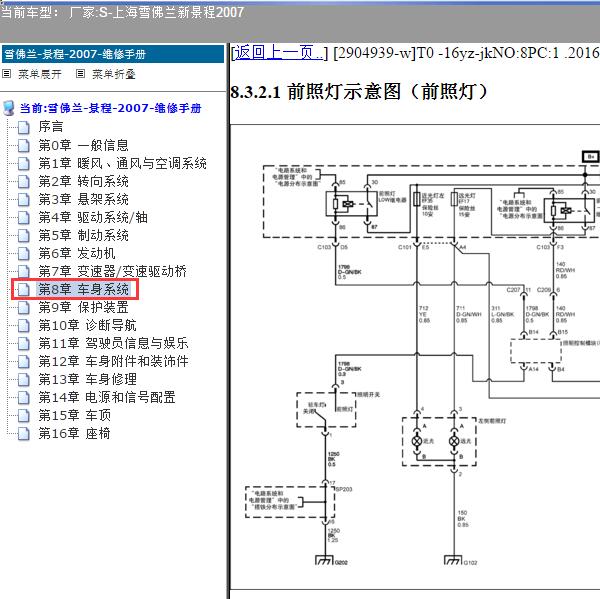Click the page icon next to 第11章
This screenshot has height=599, width=600.
[24, 344]
